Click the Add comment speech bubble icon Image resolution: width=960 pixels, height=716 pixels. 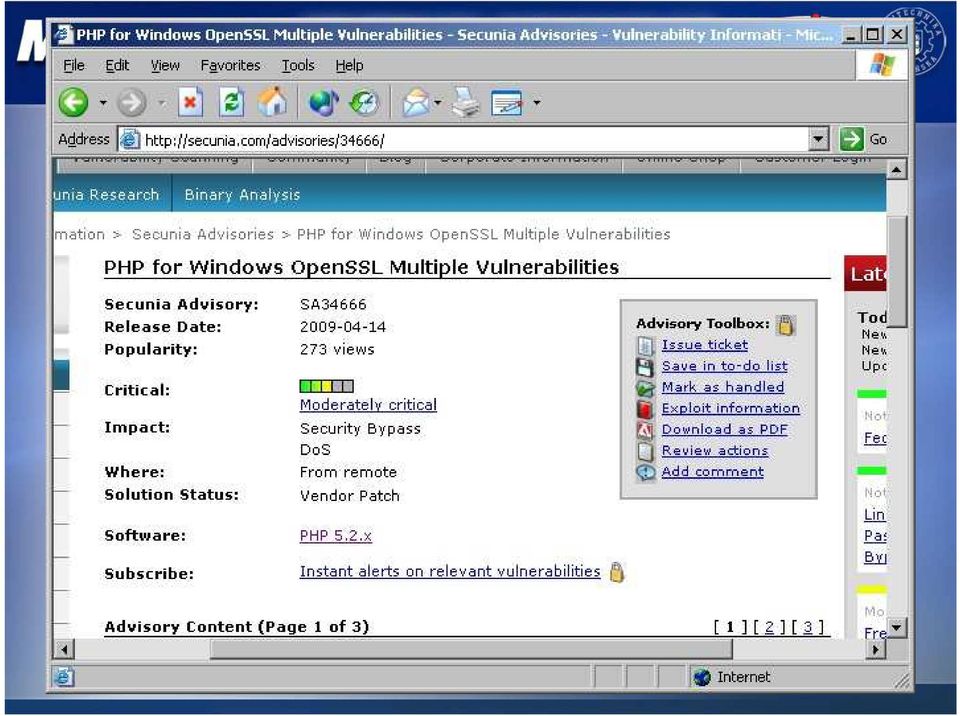645,473
